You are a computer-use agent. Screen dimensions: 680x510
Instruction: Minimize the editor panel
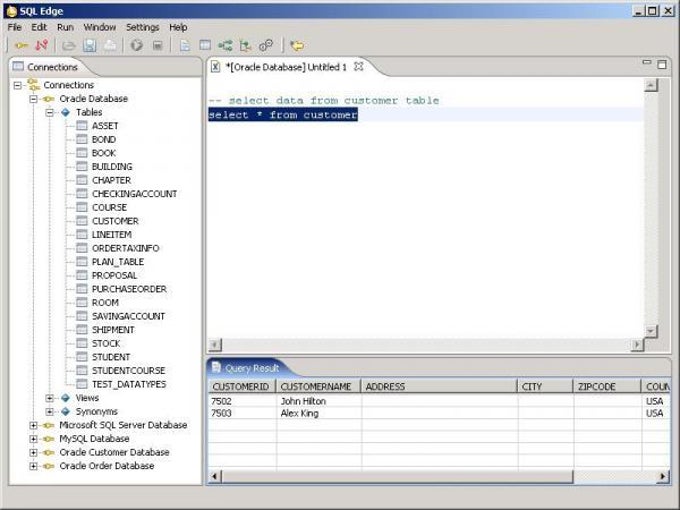647,62
